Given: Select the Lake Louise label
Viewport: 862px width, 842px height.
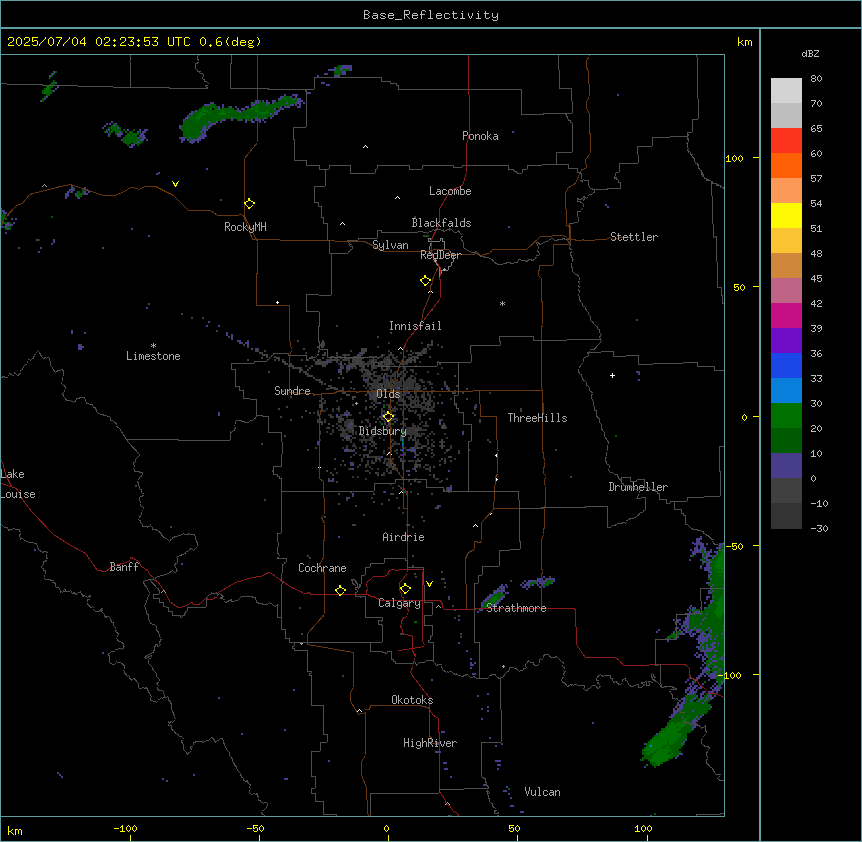Looking at the screenshot, I should tap(18, 484).
